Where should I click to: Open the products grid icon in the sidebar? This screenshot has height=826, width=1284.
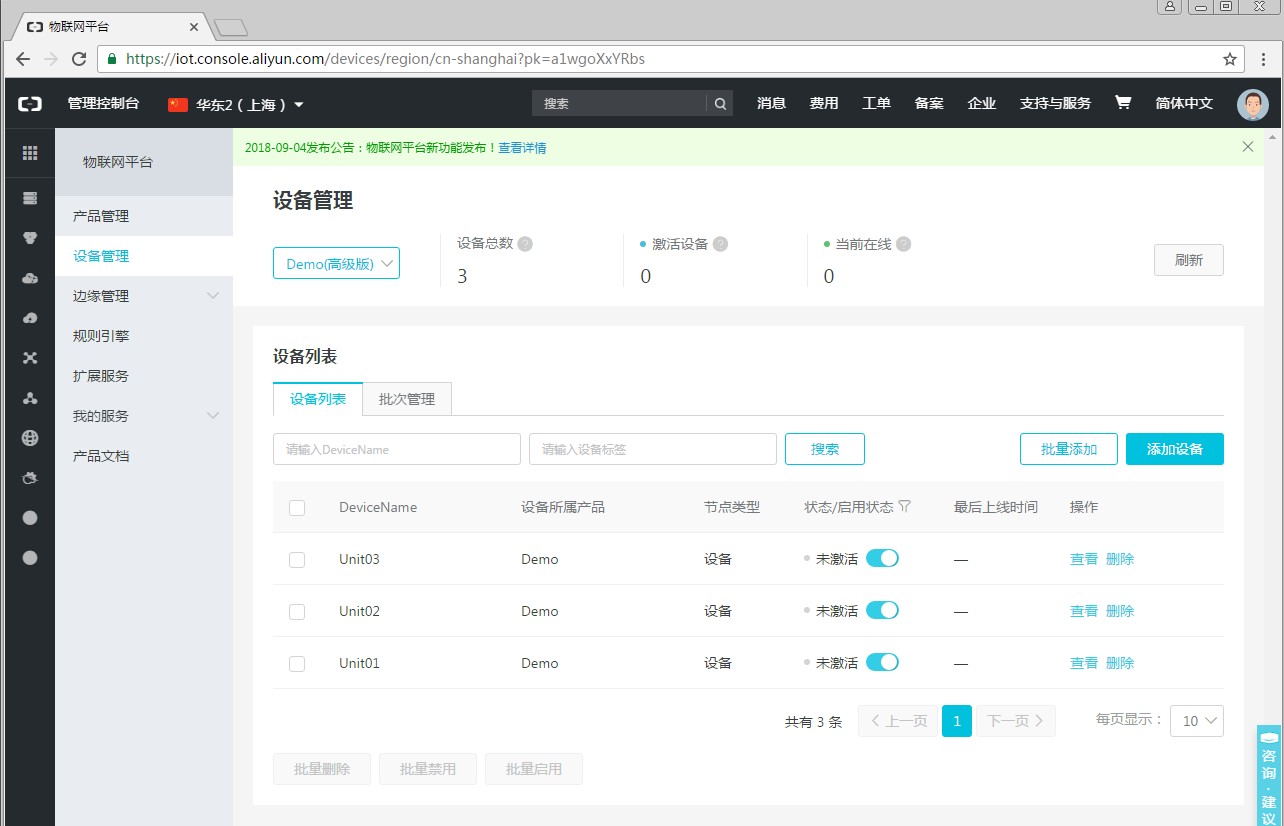pos(30,153)
